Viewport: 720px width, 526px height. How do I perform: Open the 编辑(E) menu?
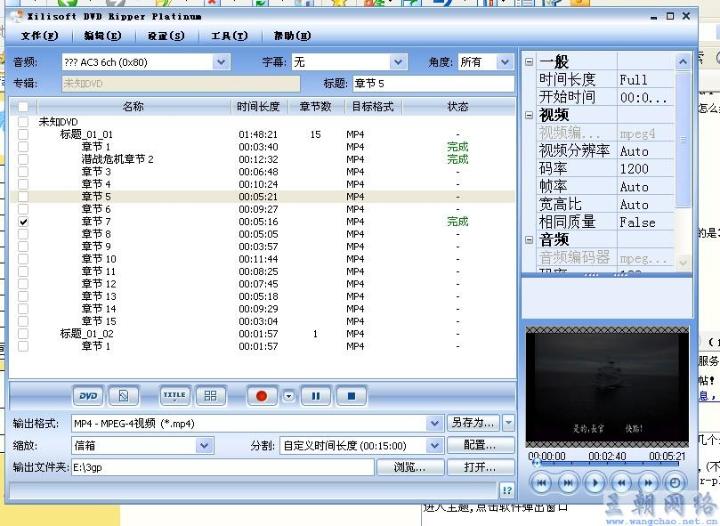[x=103, y=36]
